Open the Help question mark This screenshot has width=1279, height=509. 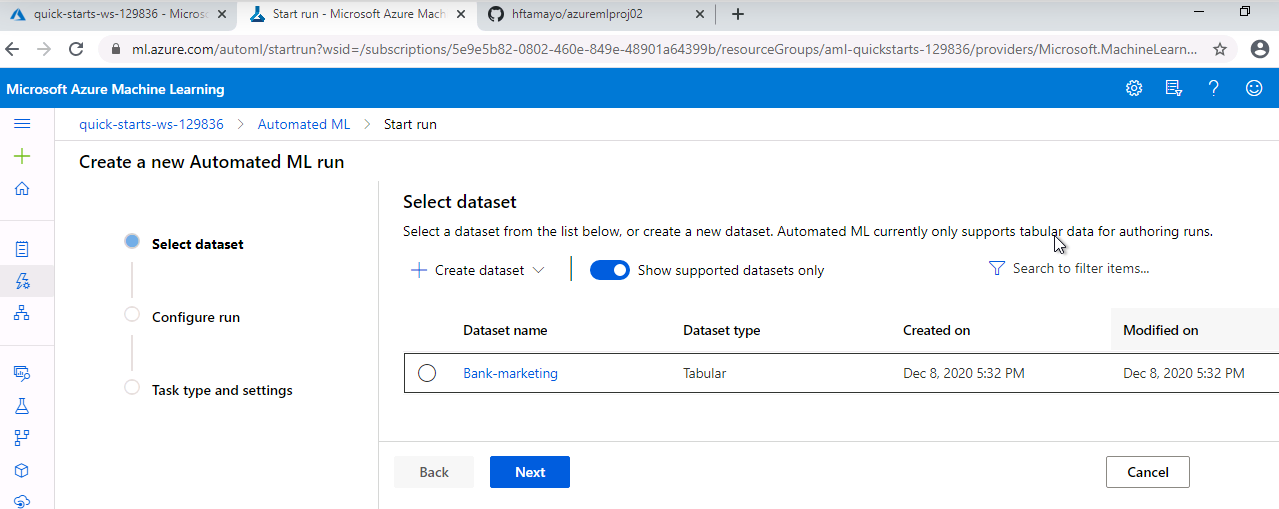[x=1214, y=88]
